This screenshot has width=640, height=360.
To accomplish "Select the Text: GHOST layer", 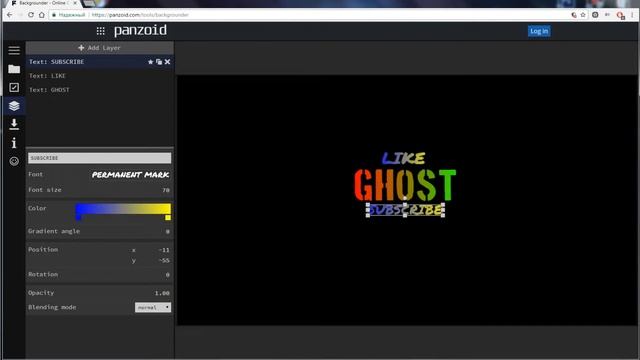I will point(100,90).
